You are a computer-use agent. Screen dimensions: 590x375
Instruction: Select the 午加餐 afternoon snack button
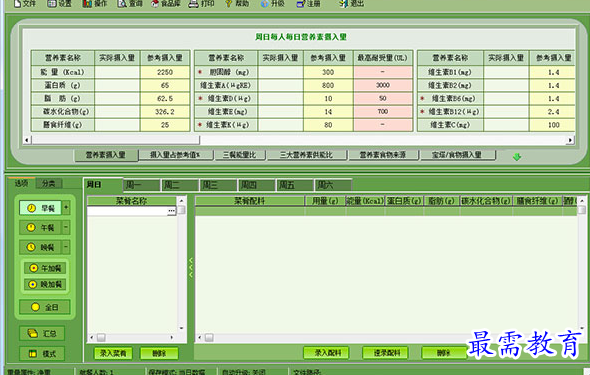[x=45, y=268]
